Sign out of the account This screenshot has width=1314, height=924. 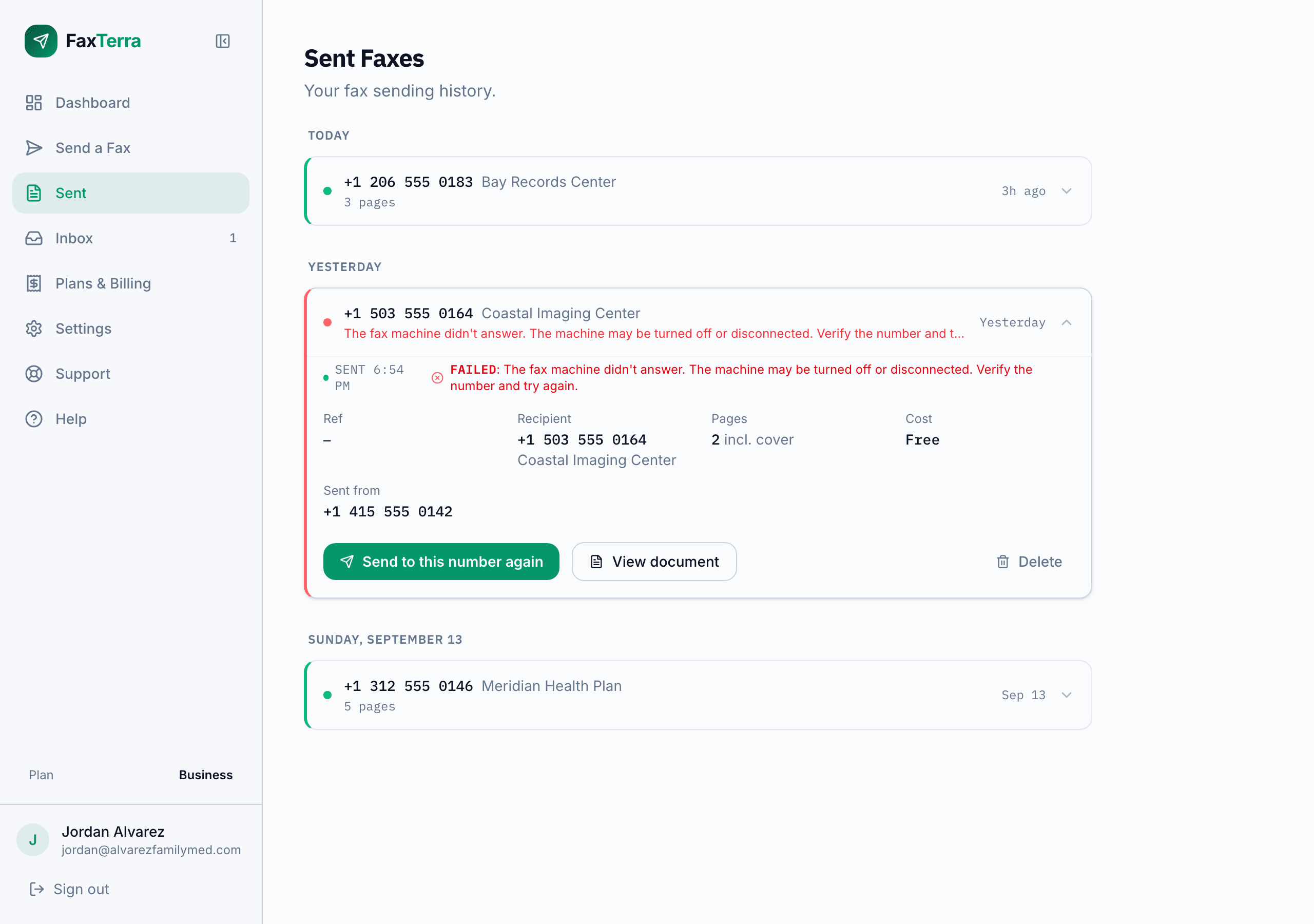click(x=69, y=889)
